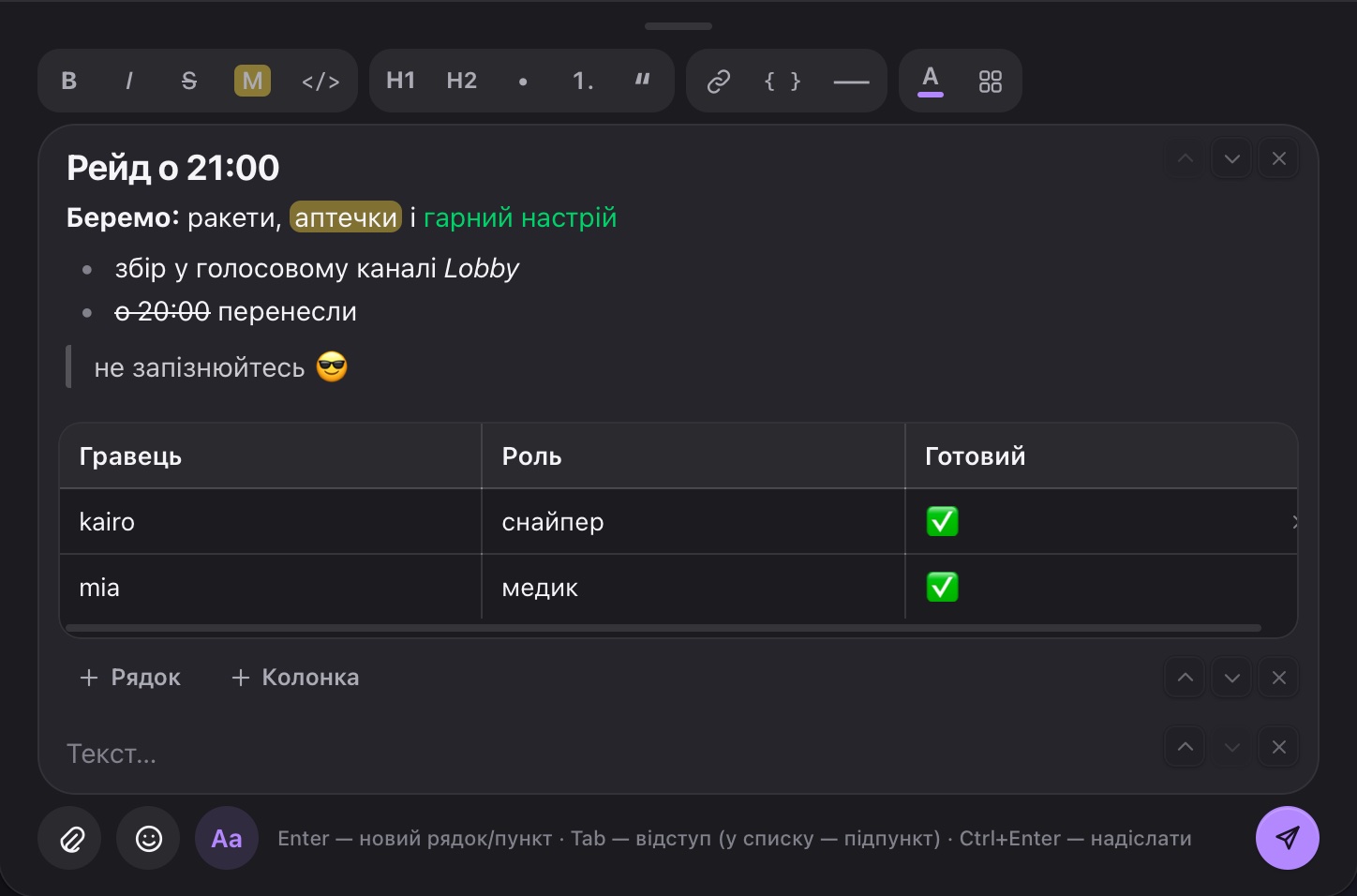Move the empty text block up
Viewport: 1357px width, 896px height.
(1186, 747)
